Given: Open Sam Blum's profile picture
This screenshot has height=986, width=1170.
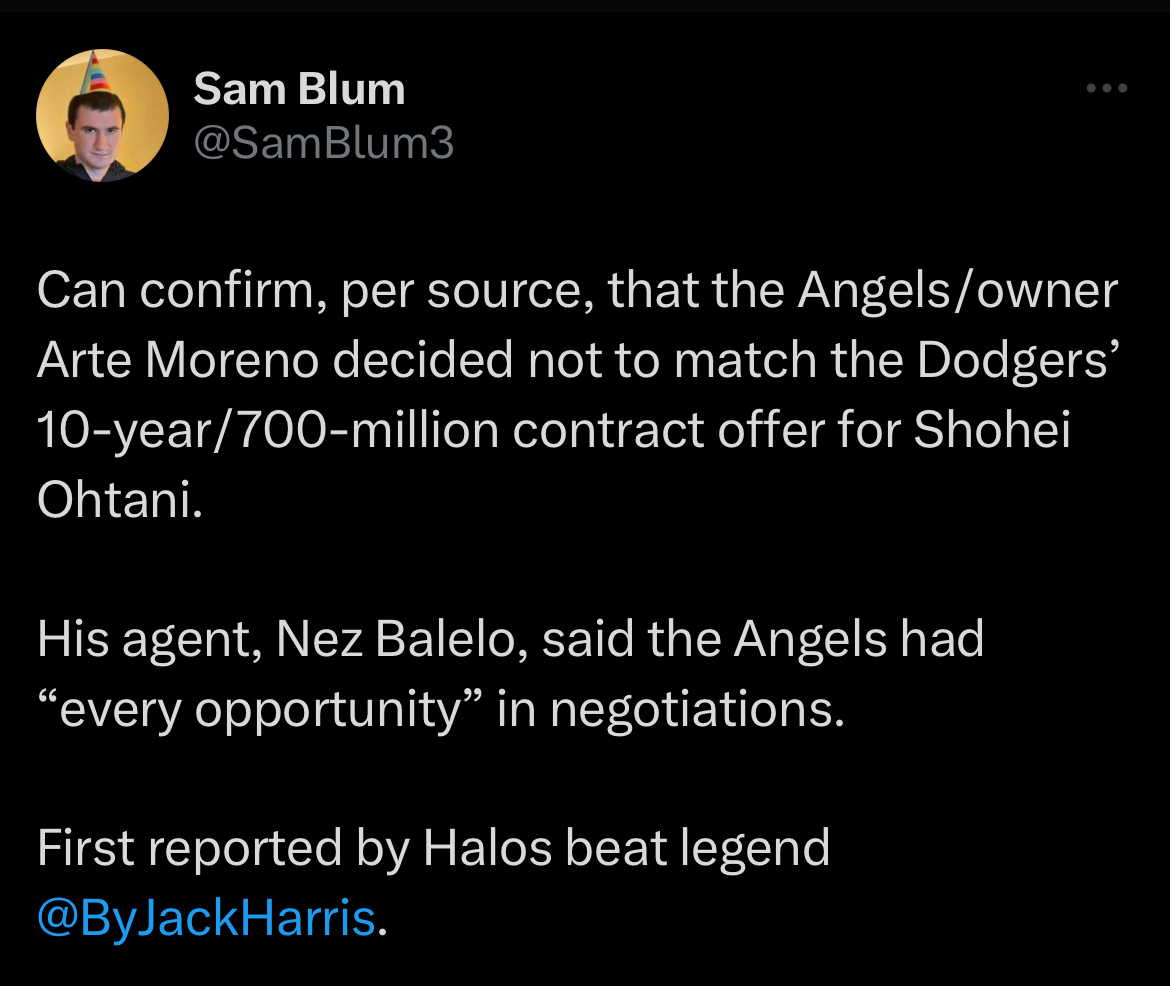Looking at the screenshot, I should click(102, 116).
